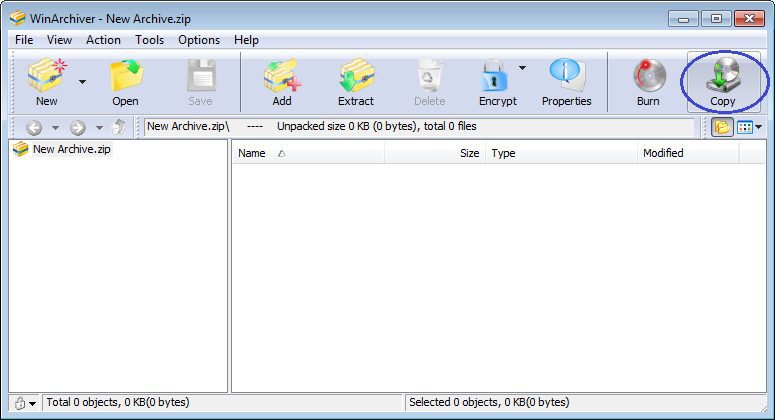Sort by the Name column header
The height and width of the screenshot is (420, 775).
(x=308, y=153)
